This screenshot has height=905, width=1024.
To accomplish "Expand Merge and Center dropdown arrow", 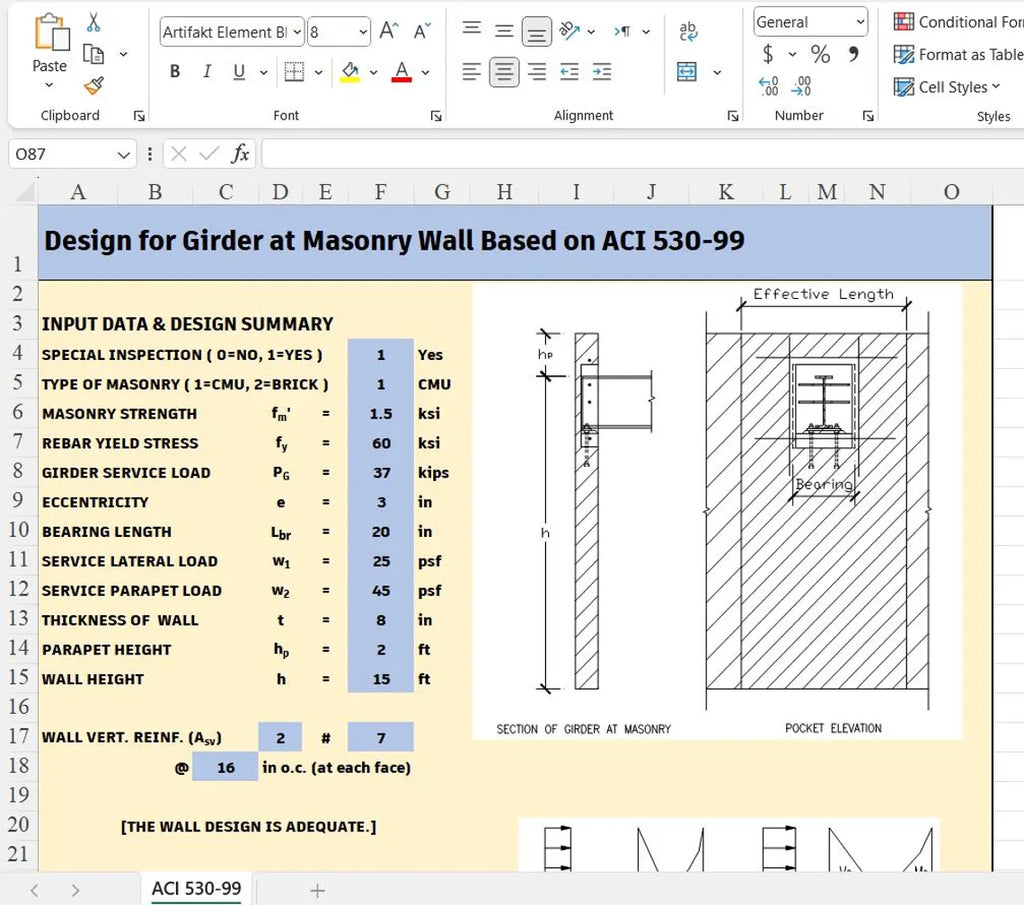I will tap(717, 72).
